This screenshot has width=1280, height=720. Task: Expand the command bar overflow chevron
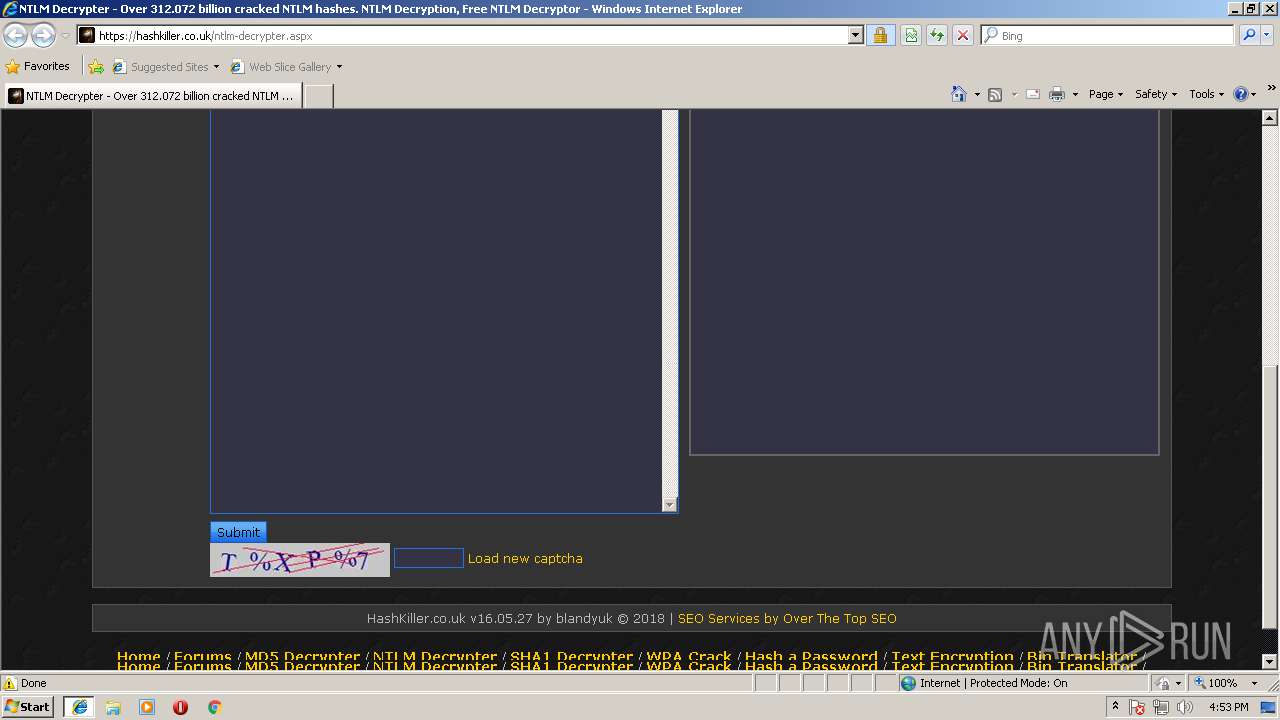click(x=1272, y=89)
